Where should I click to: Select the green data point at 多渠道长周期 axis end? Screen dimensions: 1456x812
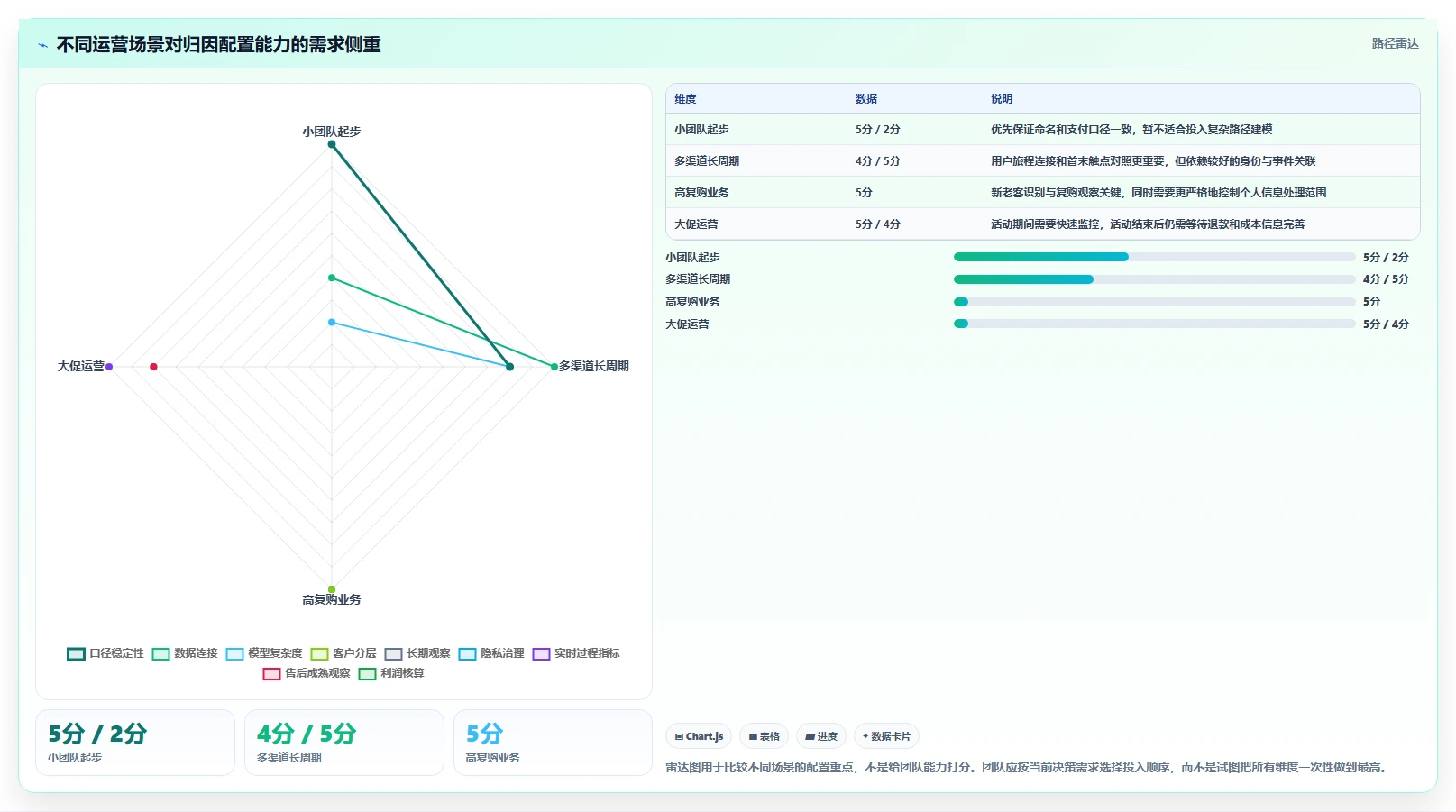pos(554,367)
